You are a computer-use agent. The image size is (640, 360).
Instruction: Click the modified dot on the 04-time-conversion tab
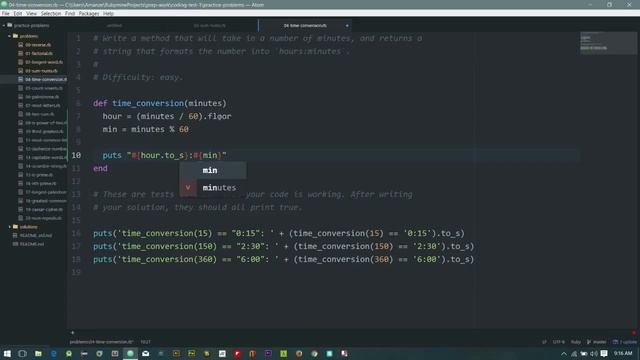point(347,26)
